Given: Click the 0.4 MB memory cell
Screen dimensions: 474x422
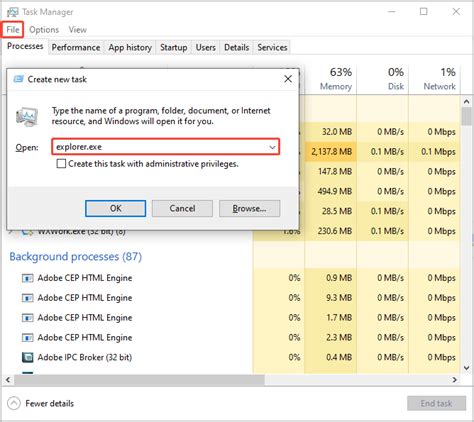Looking at the screenshot, I should (x=331, y=357).
